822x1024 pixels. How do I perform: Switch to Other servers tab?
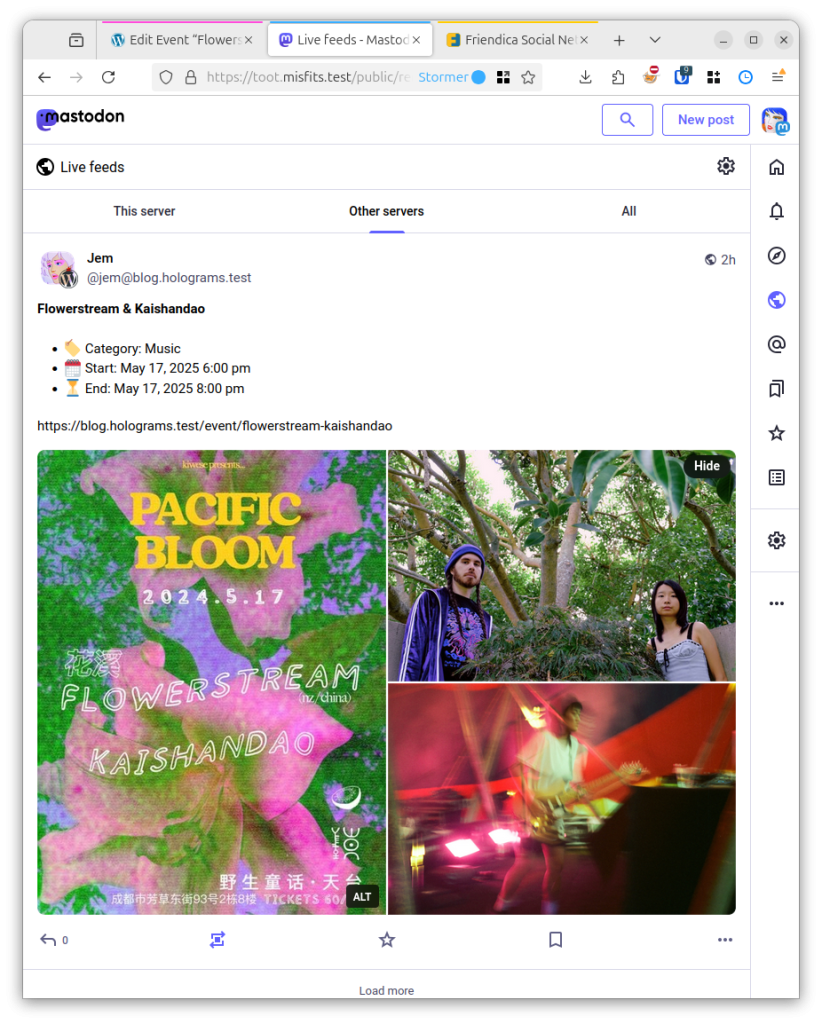387,211
